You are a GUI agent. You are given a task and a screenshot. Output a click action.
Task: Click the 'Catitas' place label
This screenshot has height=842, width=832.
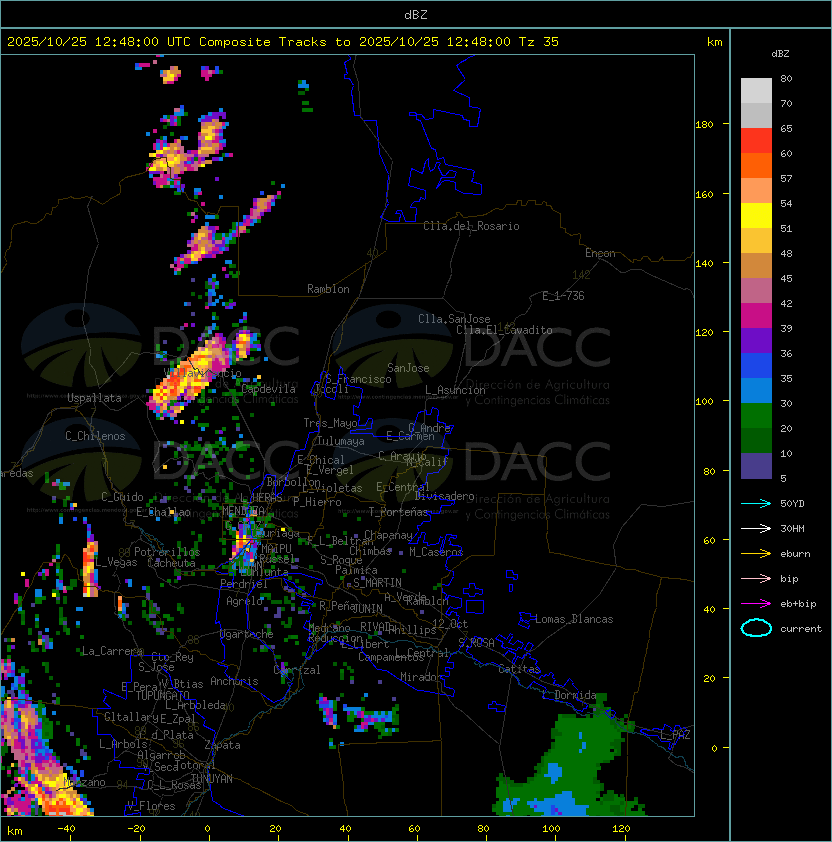(519, 669)
